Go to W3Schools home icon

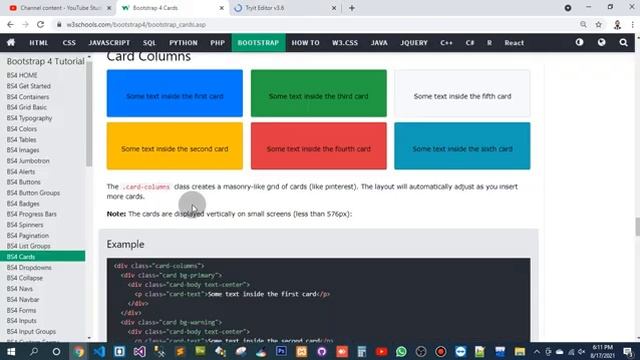click(x=11, y=42)
